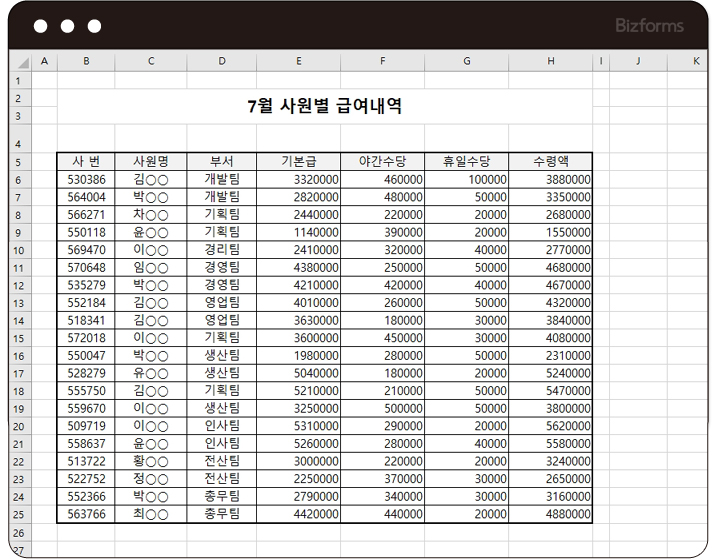Image resolution: width=715 pixels, height=560 pixels.
Task: Select the 경리팀 department cell
Action: 221,249
